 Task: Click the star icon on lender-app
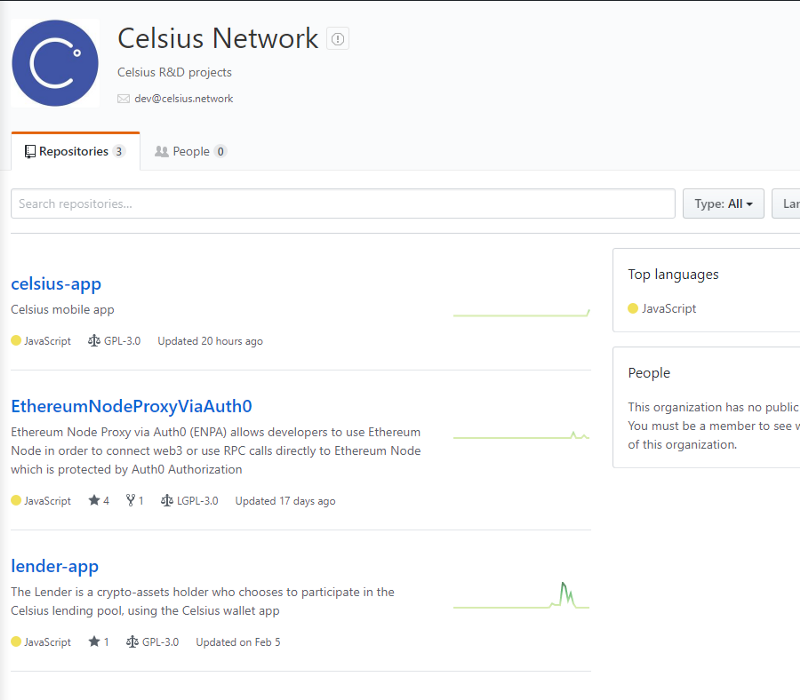(93, 642)
